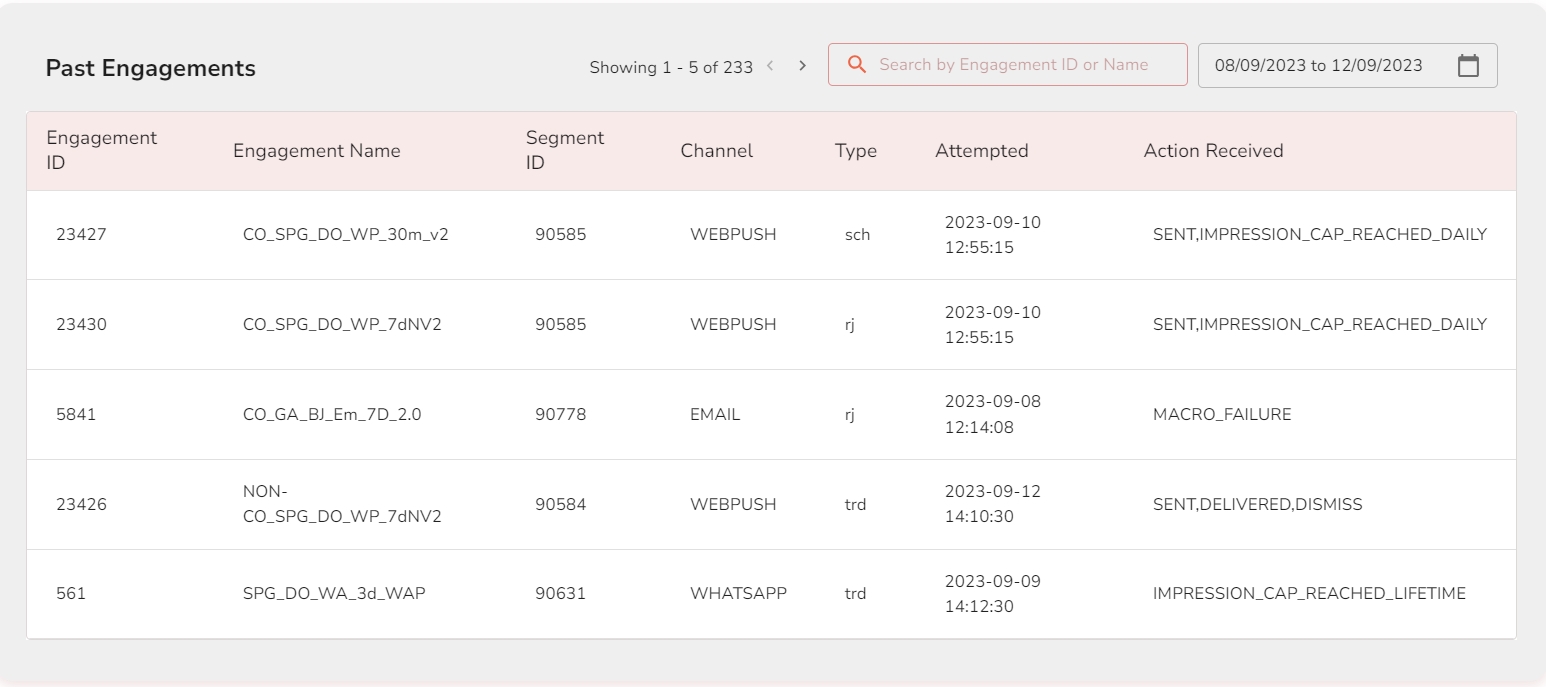The height and width of the screenshot is (687, 1546).
Task: Click the search magnifier icon
Action: pyautogui.click(x=856, y=65)
